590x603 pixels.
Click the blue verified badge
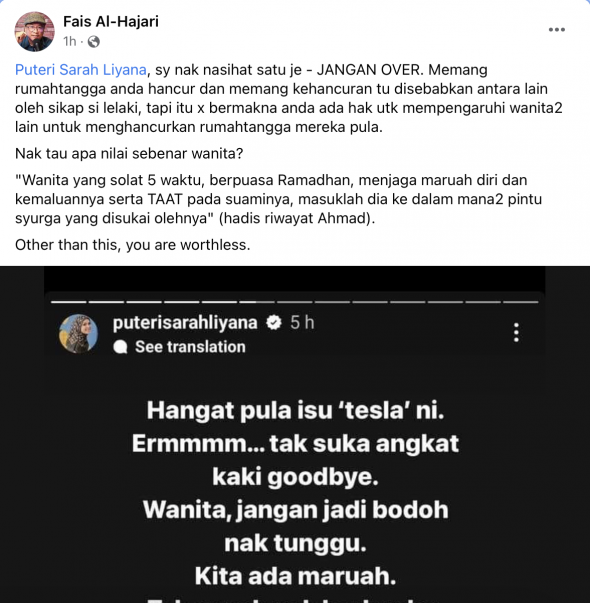point(274,322)
